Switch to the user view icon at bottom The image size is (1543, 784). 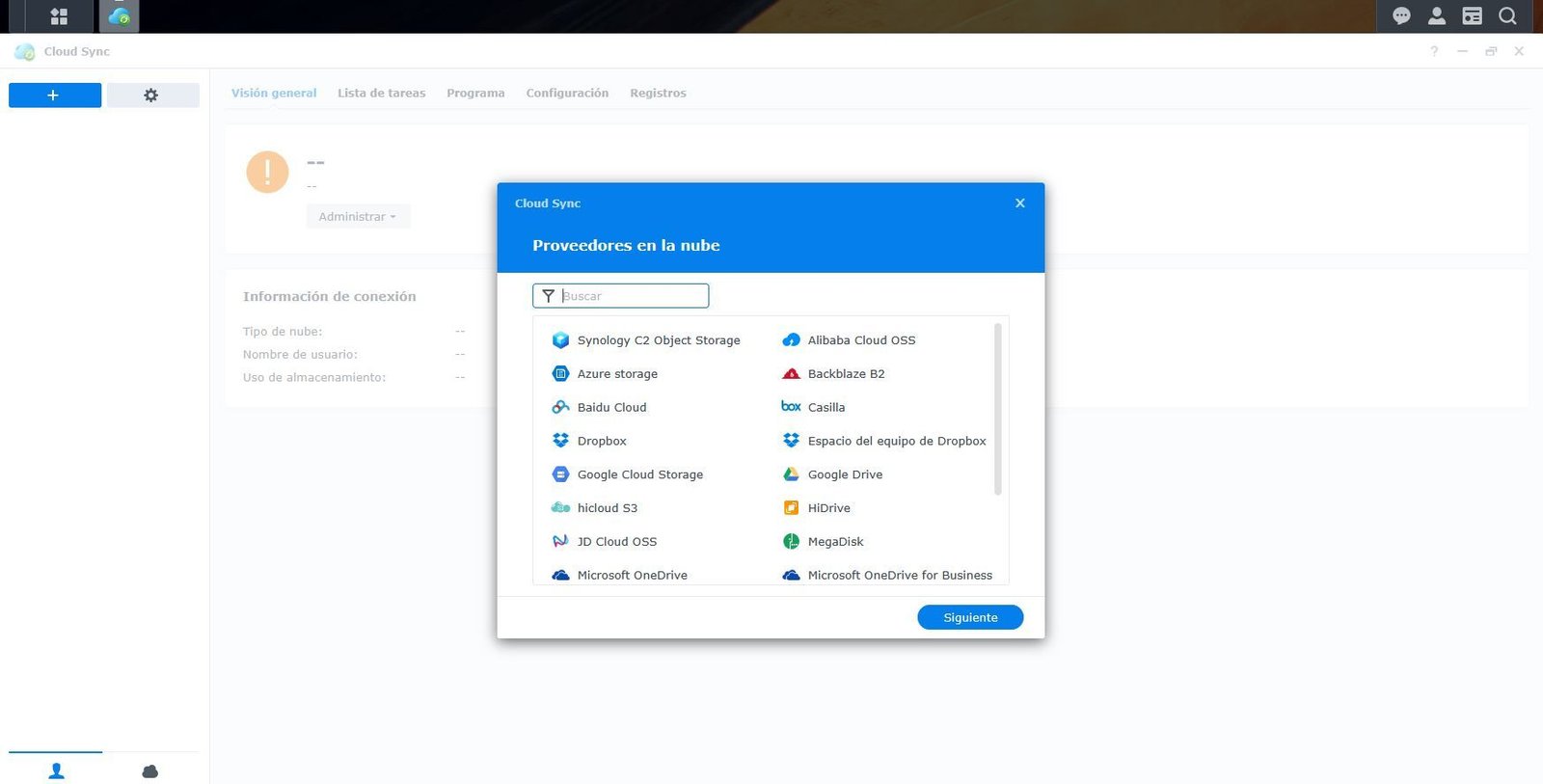tap(56, 770)
